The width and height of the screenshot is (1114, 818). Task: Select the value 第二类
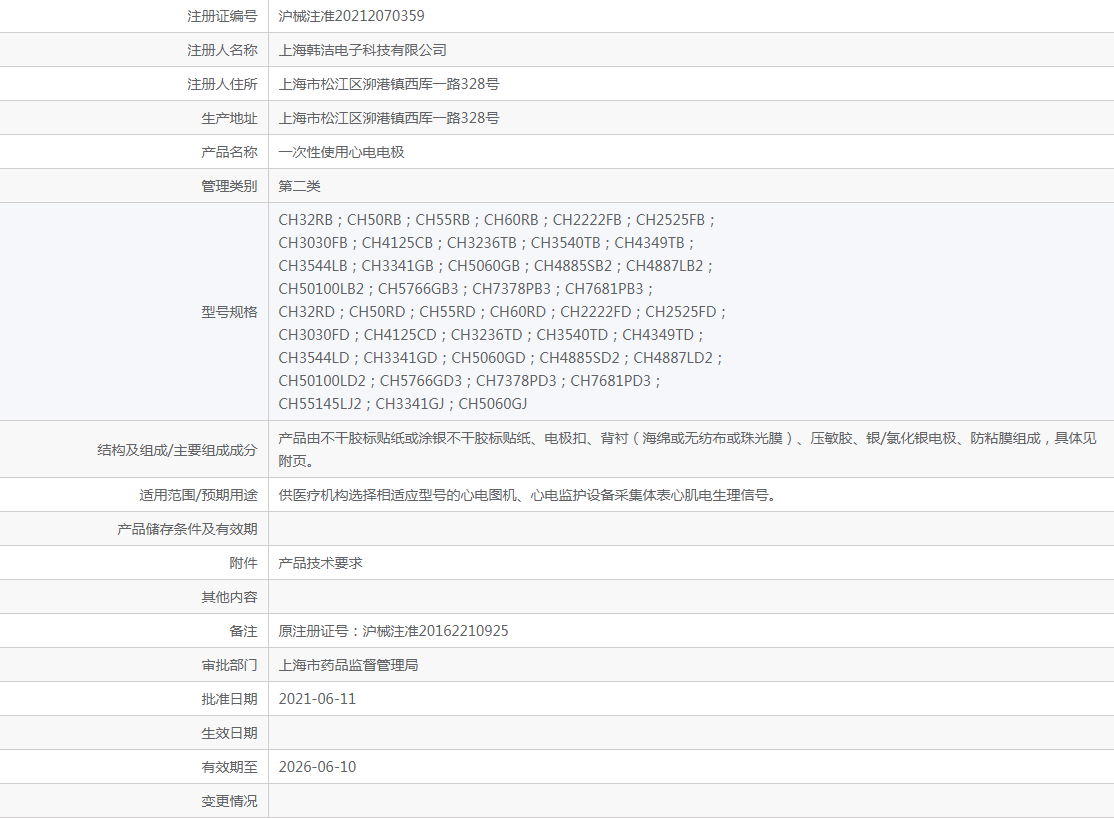click(299, 186)
